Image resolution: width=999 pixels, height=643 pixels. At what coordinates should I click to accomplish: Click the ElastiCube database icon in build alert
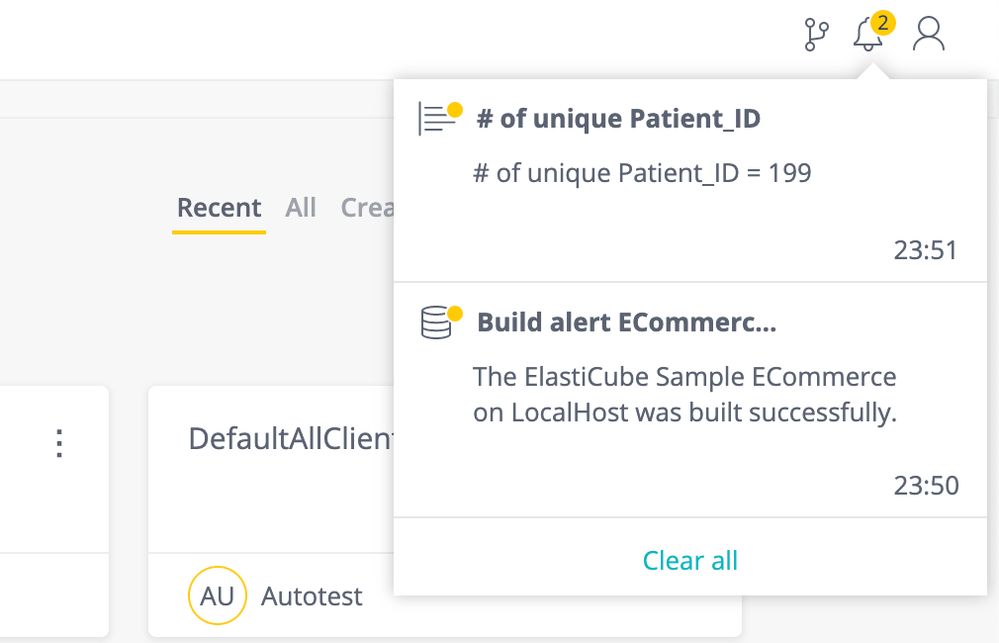436,323
